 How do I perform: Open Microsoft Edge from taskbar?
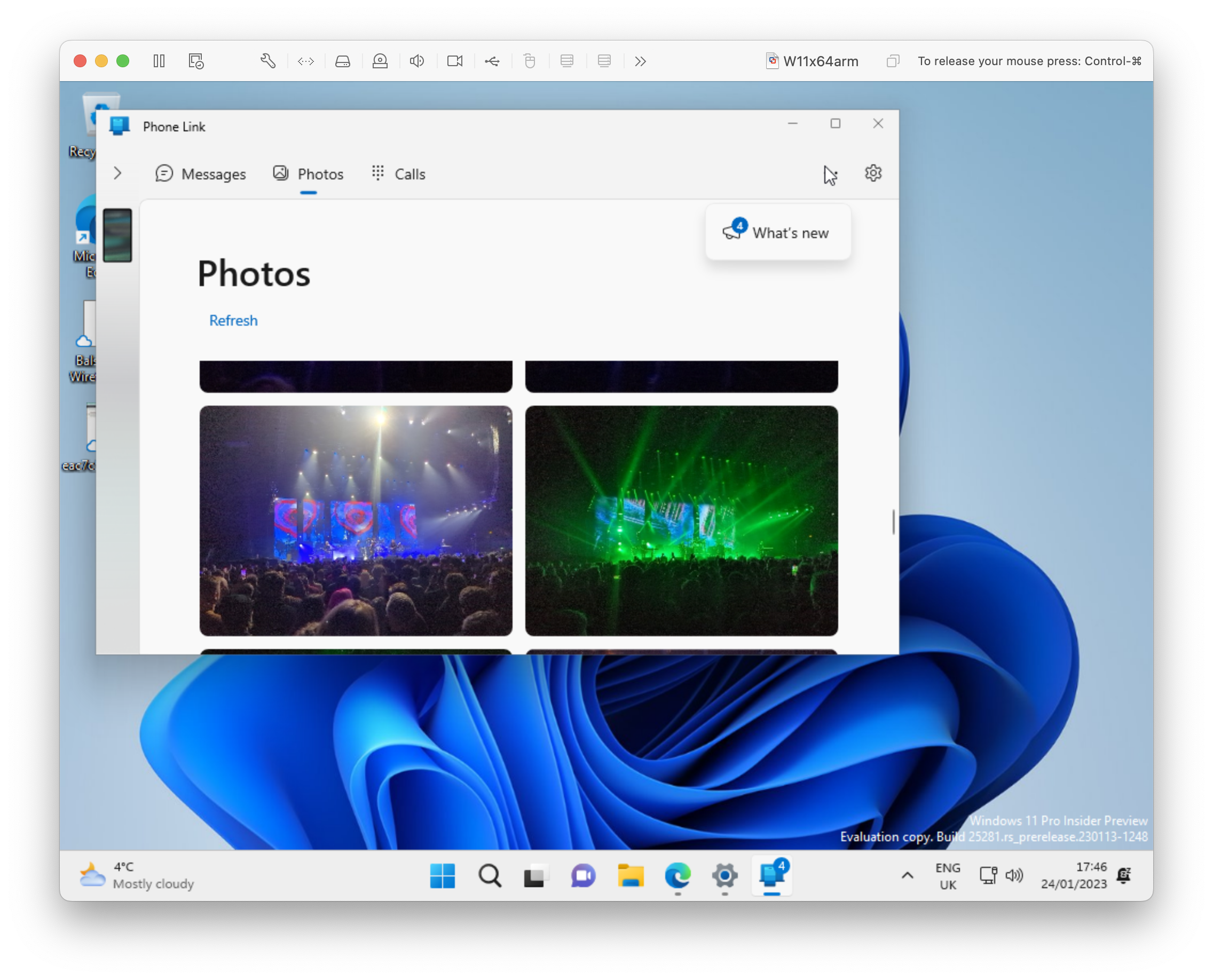[678, 875]
